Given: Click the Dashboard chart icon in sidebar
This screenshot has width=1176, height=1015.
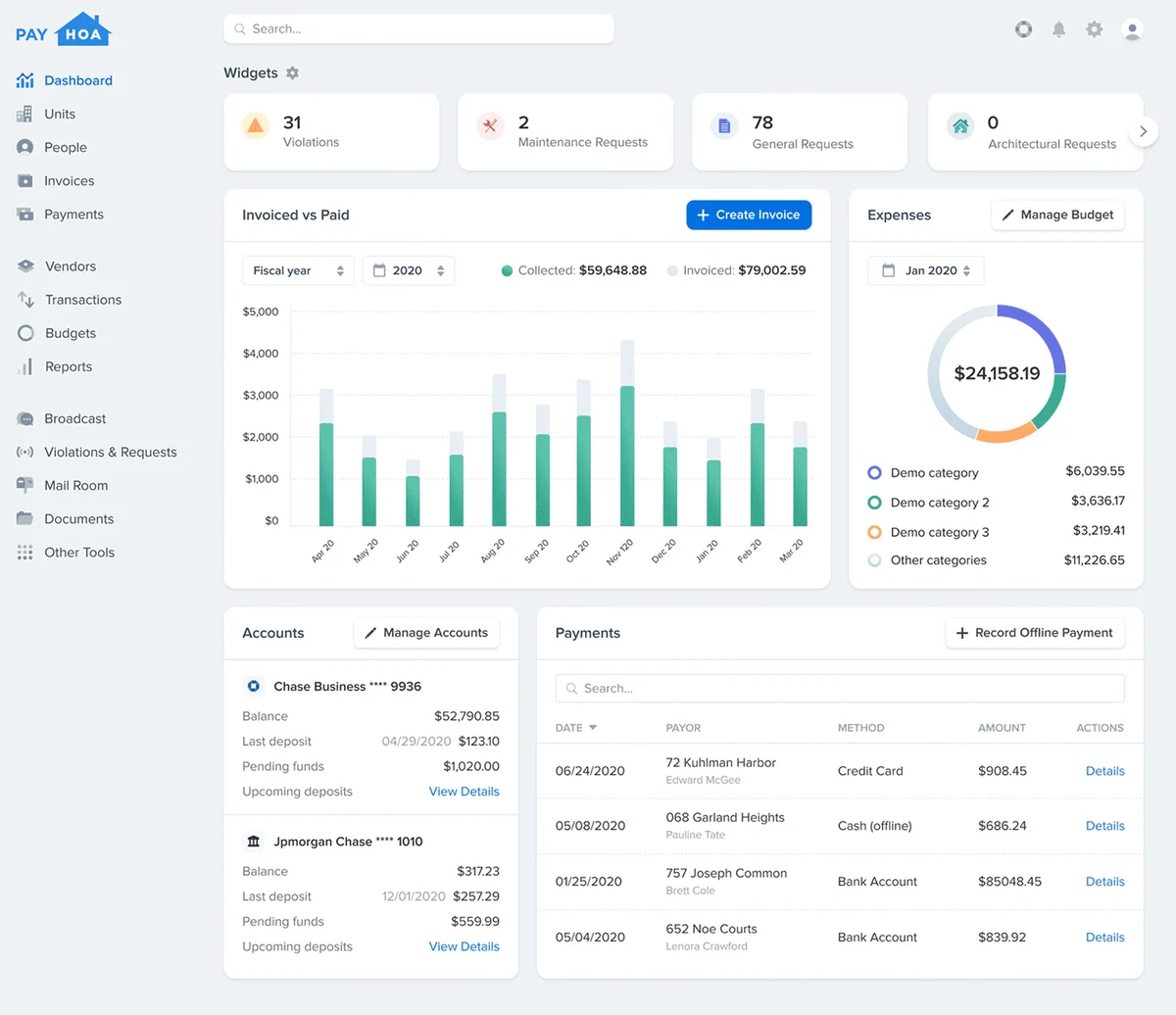Looking at the screenshot, I should [x=25, y=80].
